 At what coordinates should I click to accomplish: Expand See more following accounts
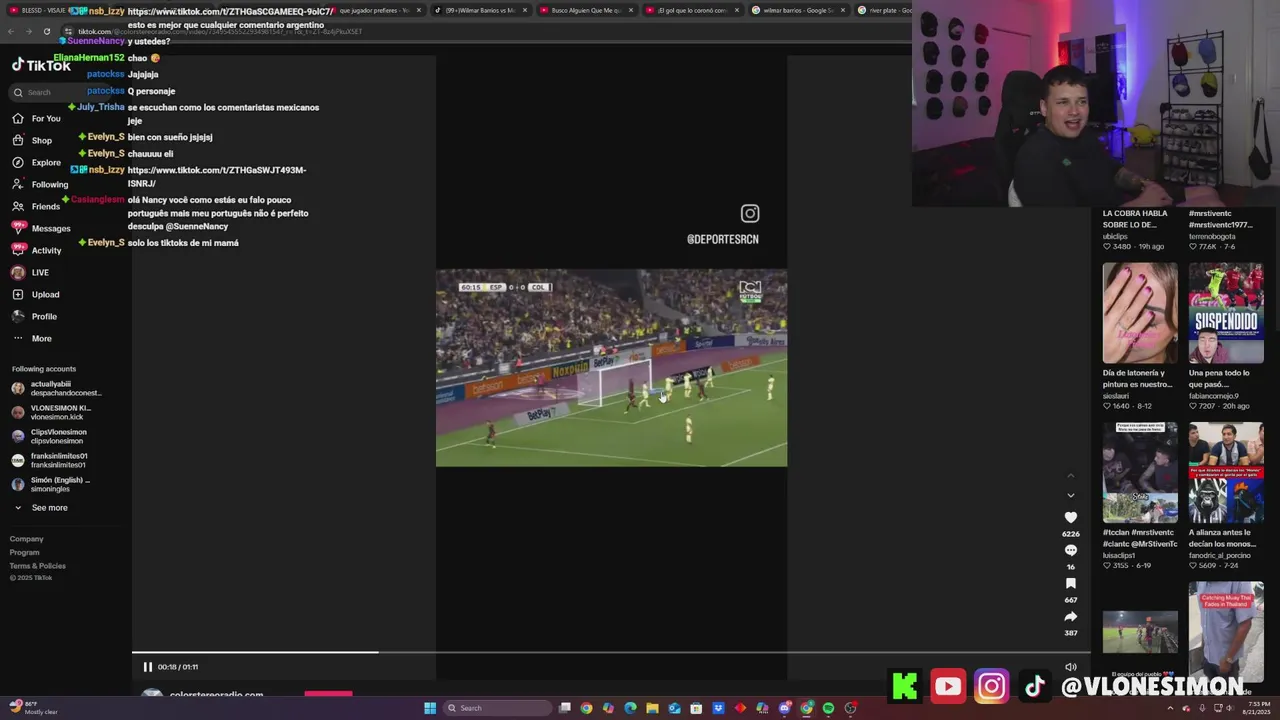pos(40,508)
